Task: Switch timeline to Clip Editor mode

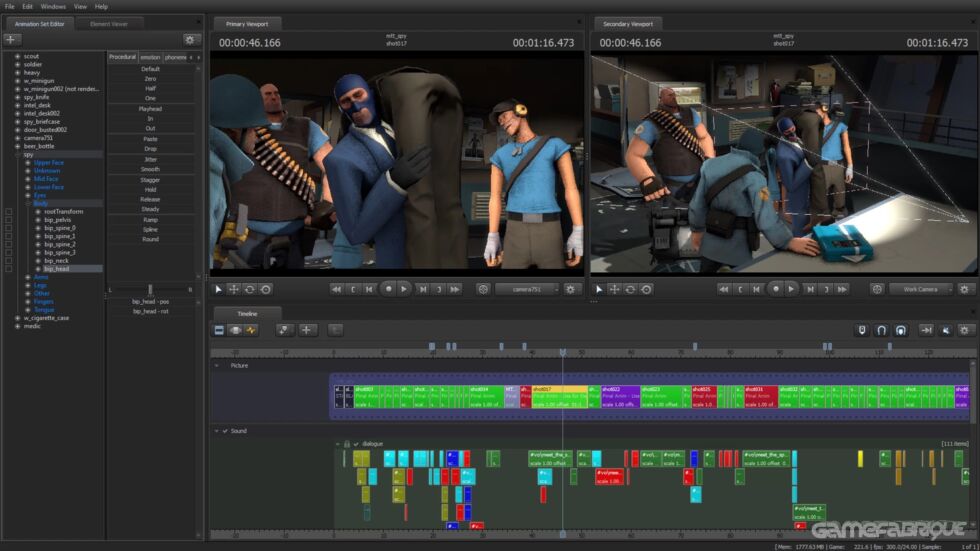Action: 219,330
